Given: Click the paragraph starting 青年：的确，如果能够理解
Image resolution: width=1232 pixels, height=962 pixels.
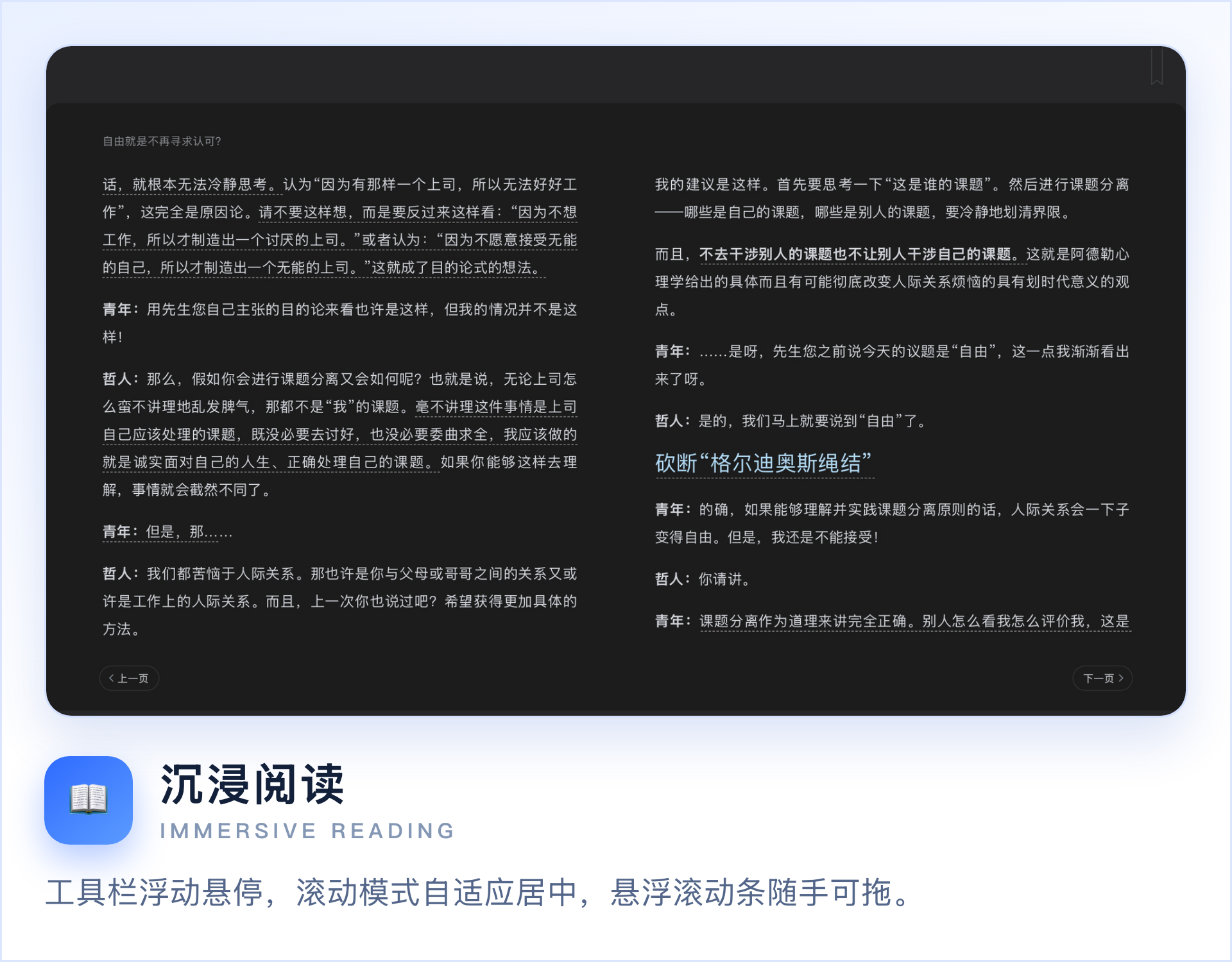Looking at the screenshot, I should point(892,523).
